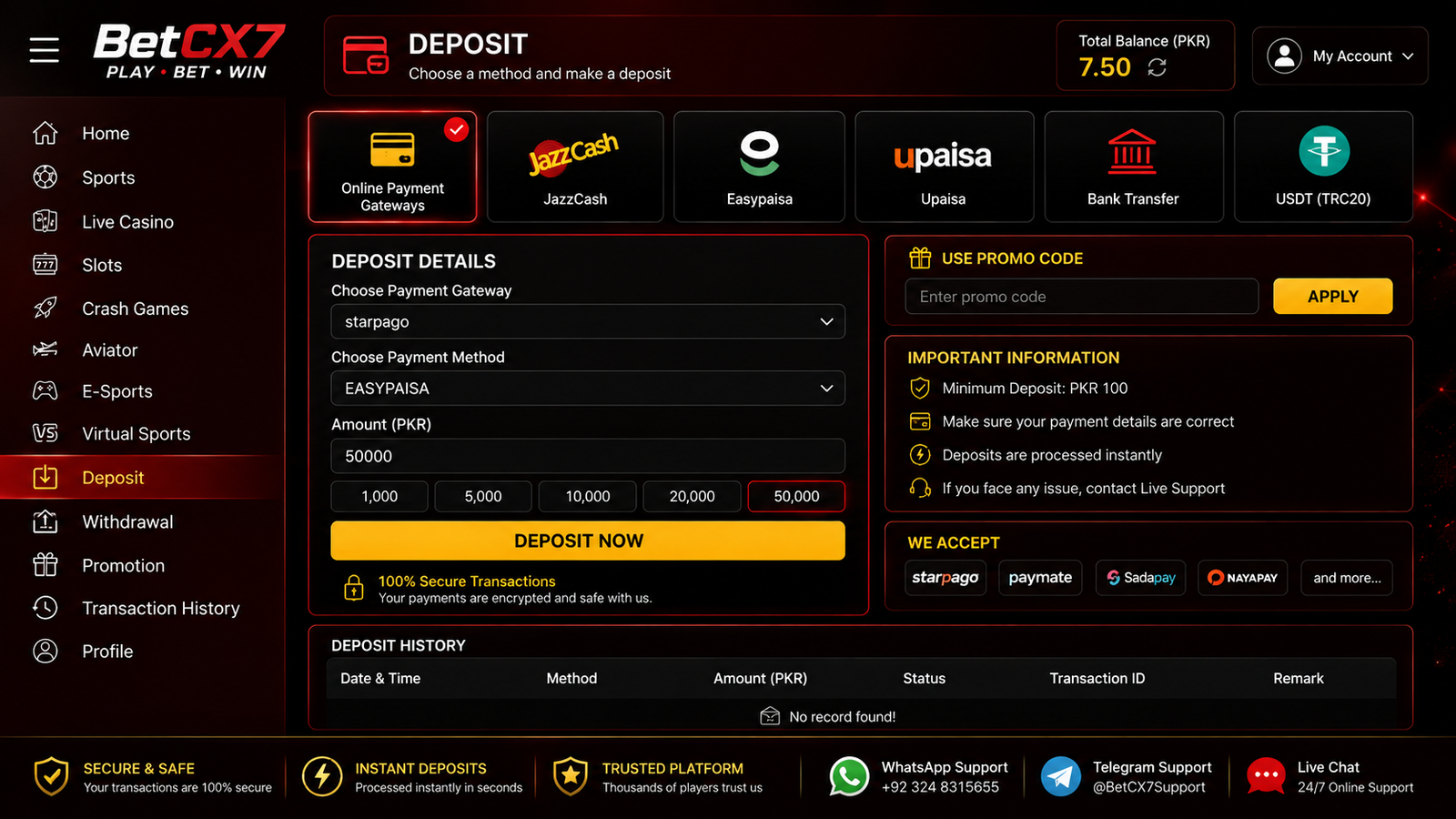This screenshot has height=819, width=1456.
Task: Click the starpago accepted payment logo
Action: point(945,578)
